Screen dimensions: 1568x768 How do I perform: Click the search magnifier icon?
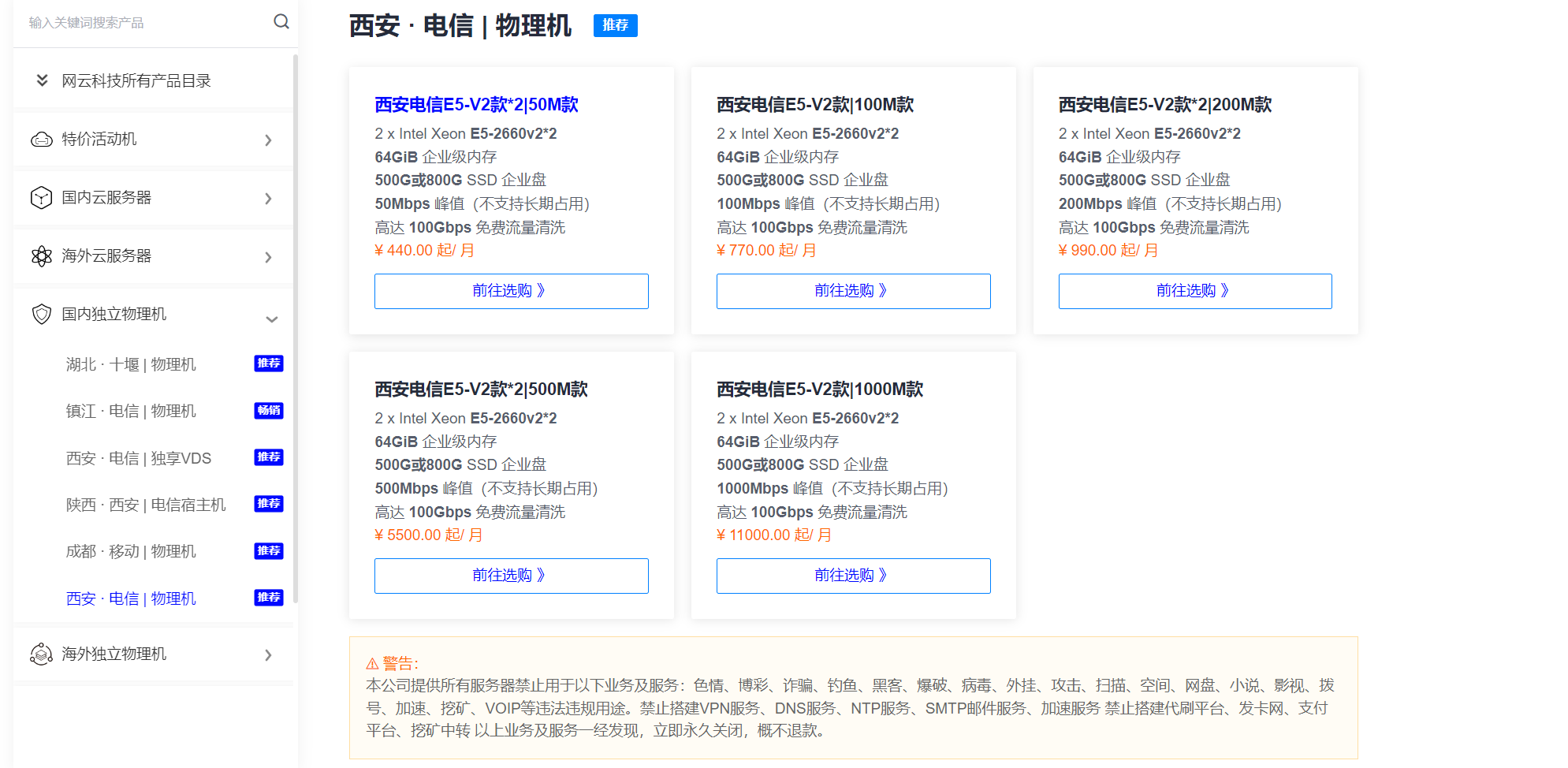coord(281,22)
